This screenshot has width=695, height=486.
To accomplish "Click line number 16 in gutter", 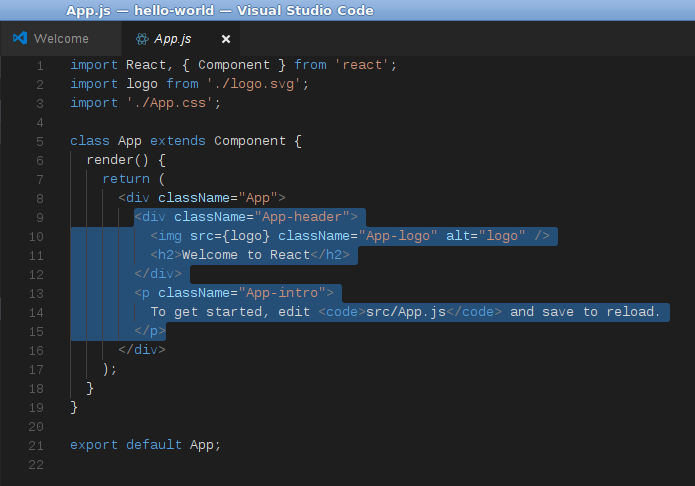I will 36,350.
